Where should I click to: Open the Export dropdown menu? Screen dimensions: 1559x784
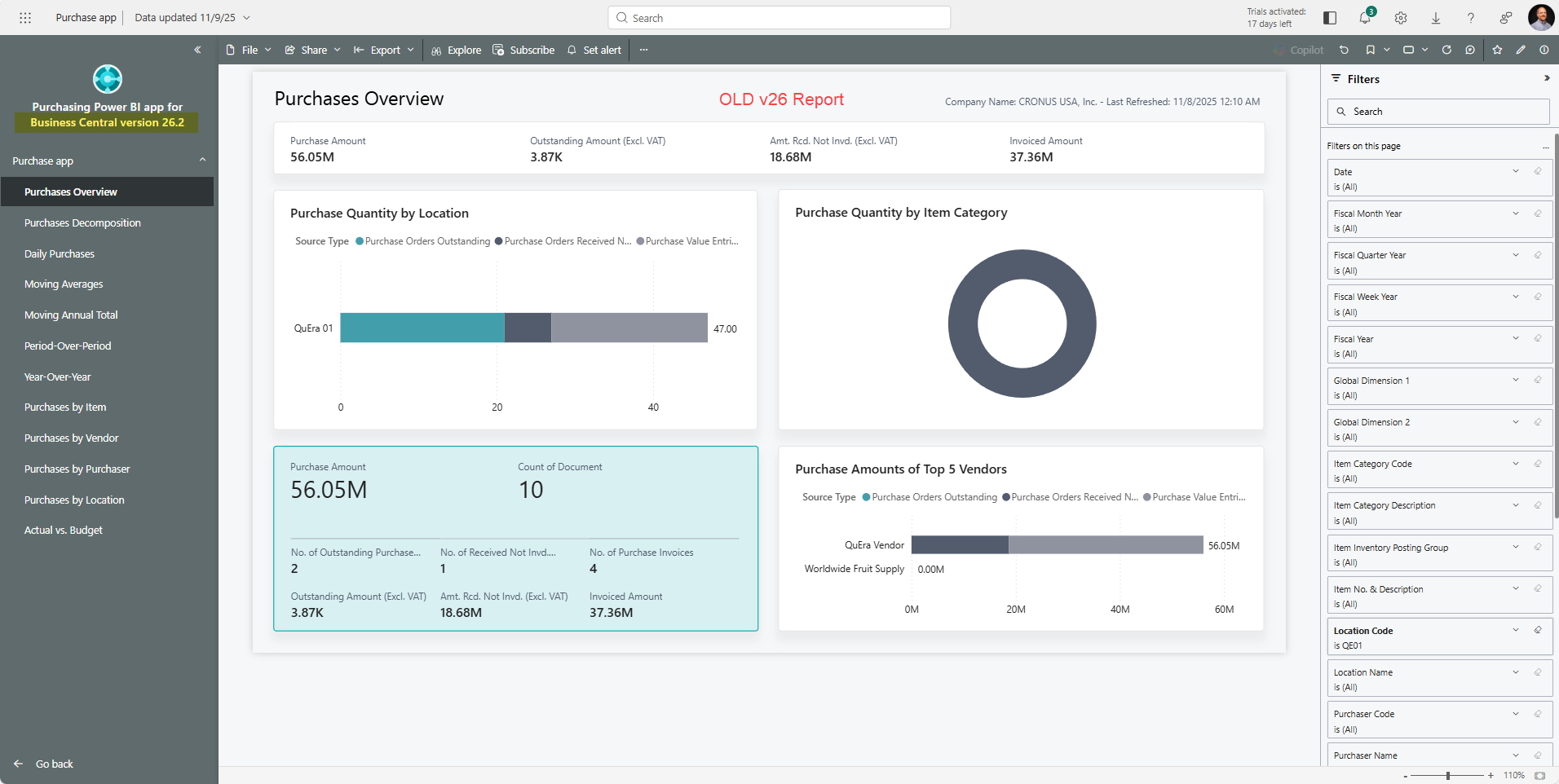tap(384, 50)
